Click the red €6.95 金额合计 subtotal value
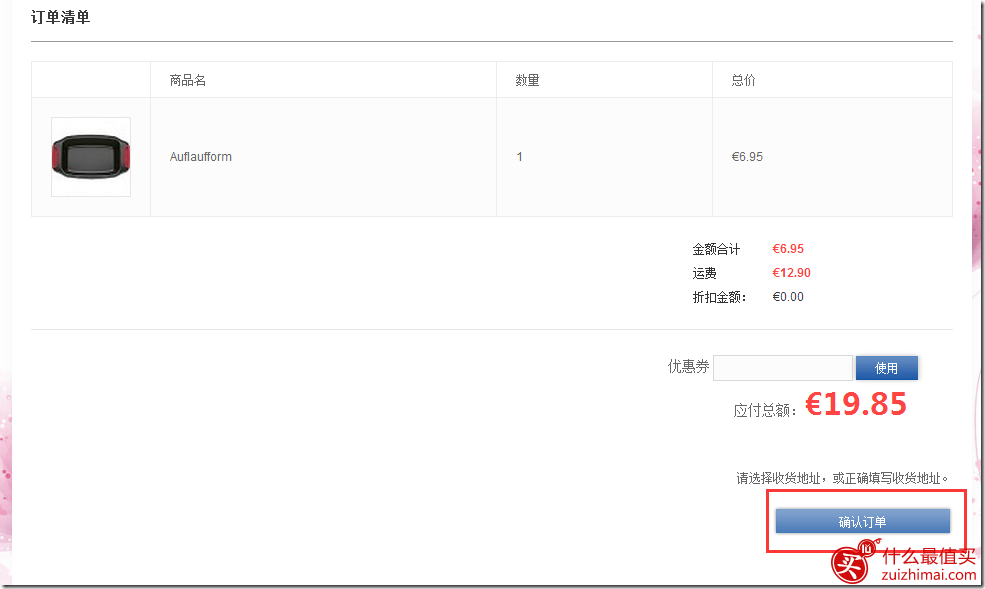 click(788, 249)
